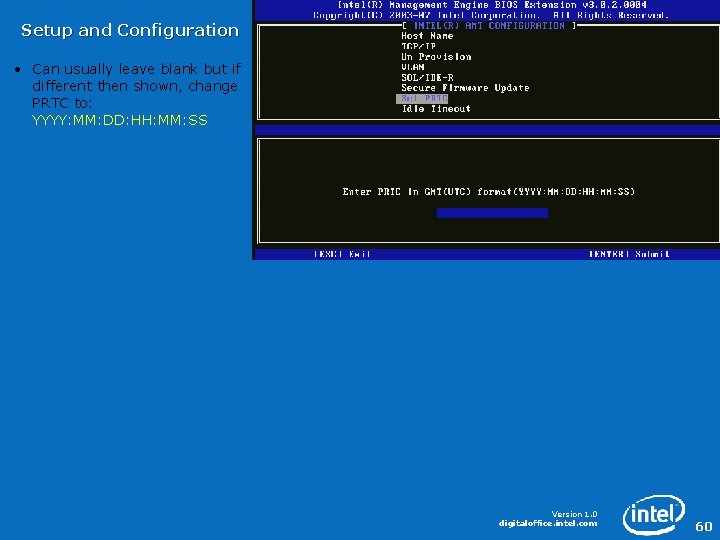Click the Management Engine BIOS Extension title line
The height and width of the screenshot is (540, 720).
pyautogui.click(x=492, y=5)
